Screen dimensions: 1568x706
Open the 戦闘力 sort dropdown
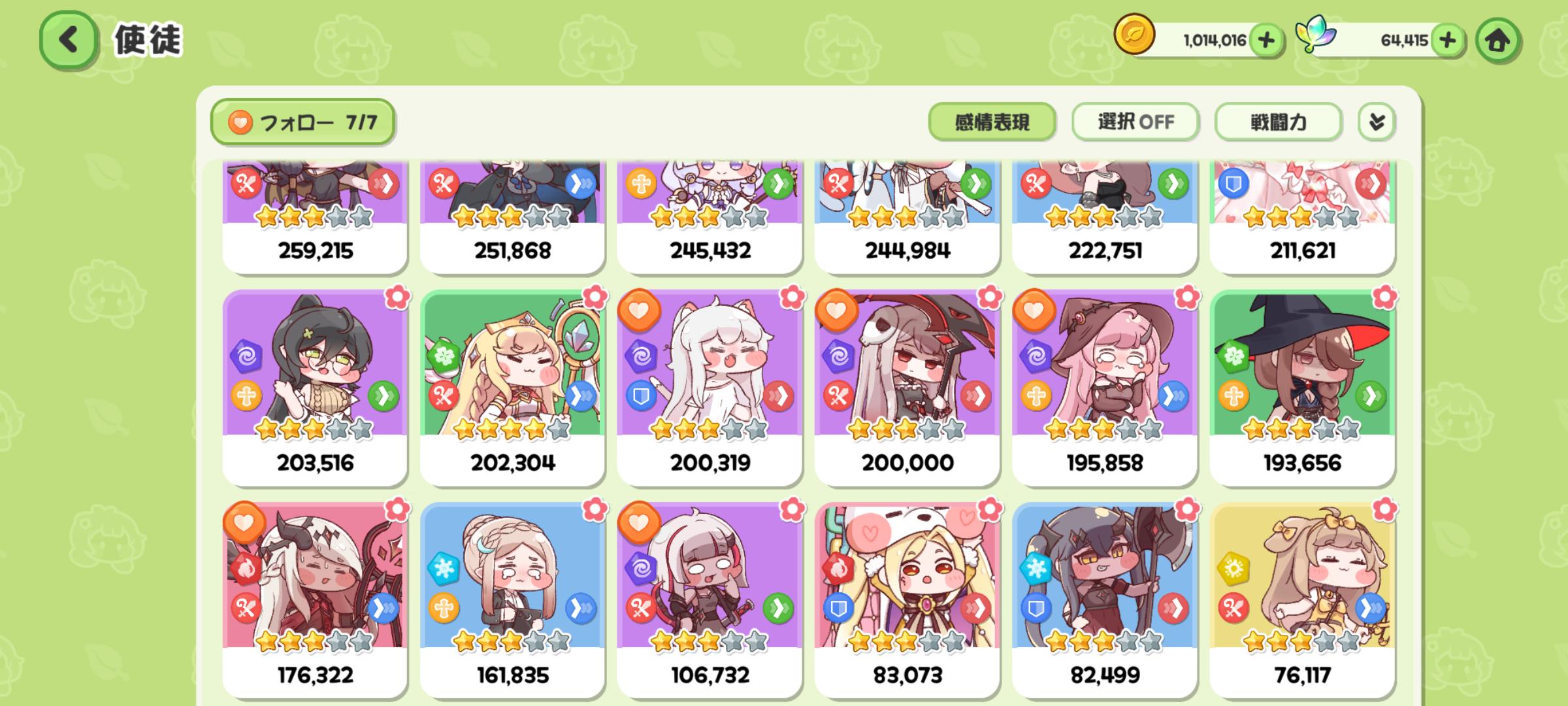tap(1279, 122)
